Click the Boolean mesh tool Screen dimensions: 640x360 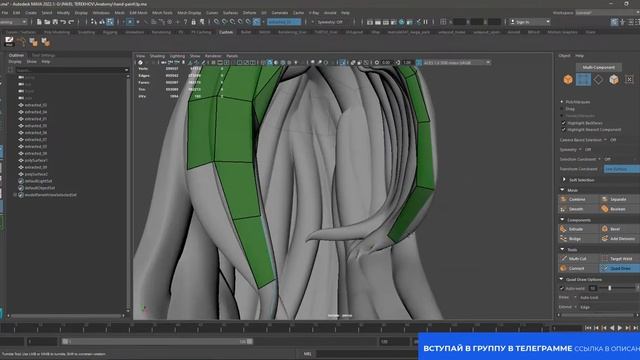coord(619,209)
